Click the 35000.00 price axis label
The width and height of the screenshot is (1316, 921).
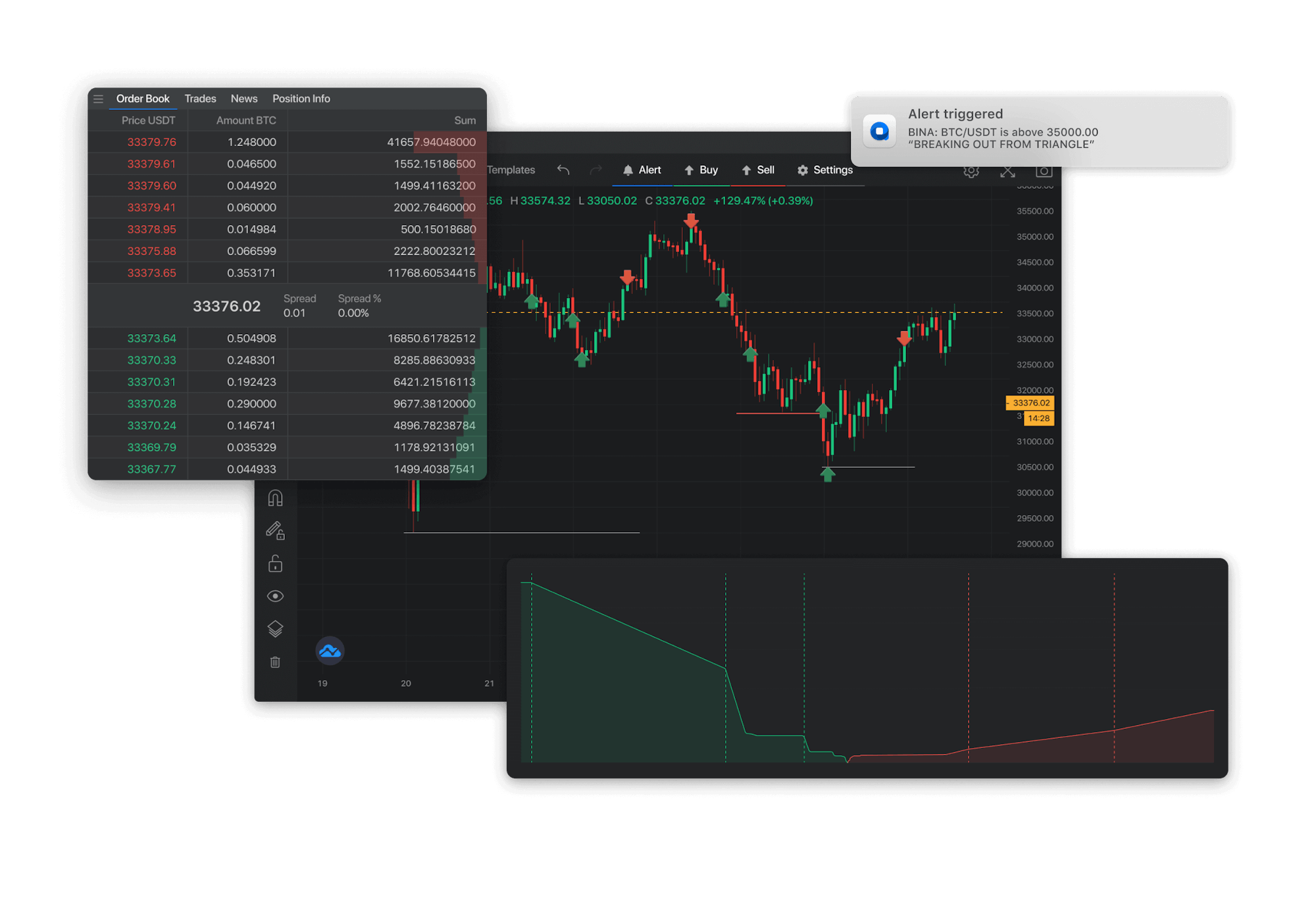click(x=1035, y=237)
